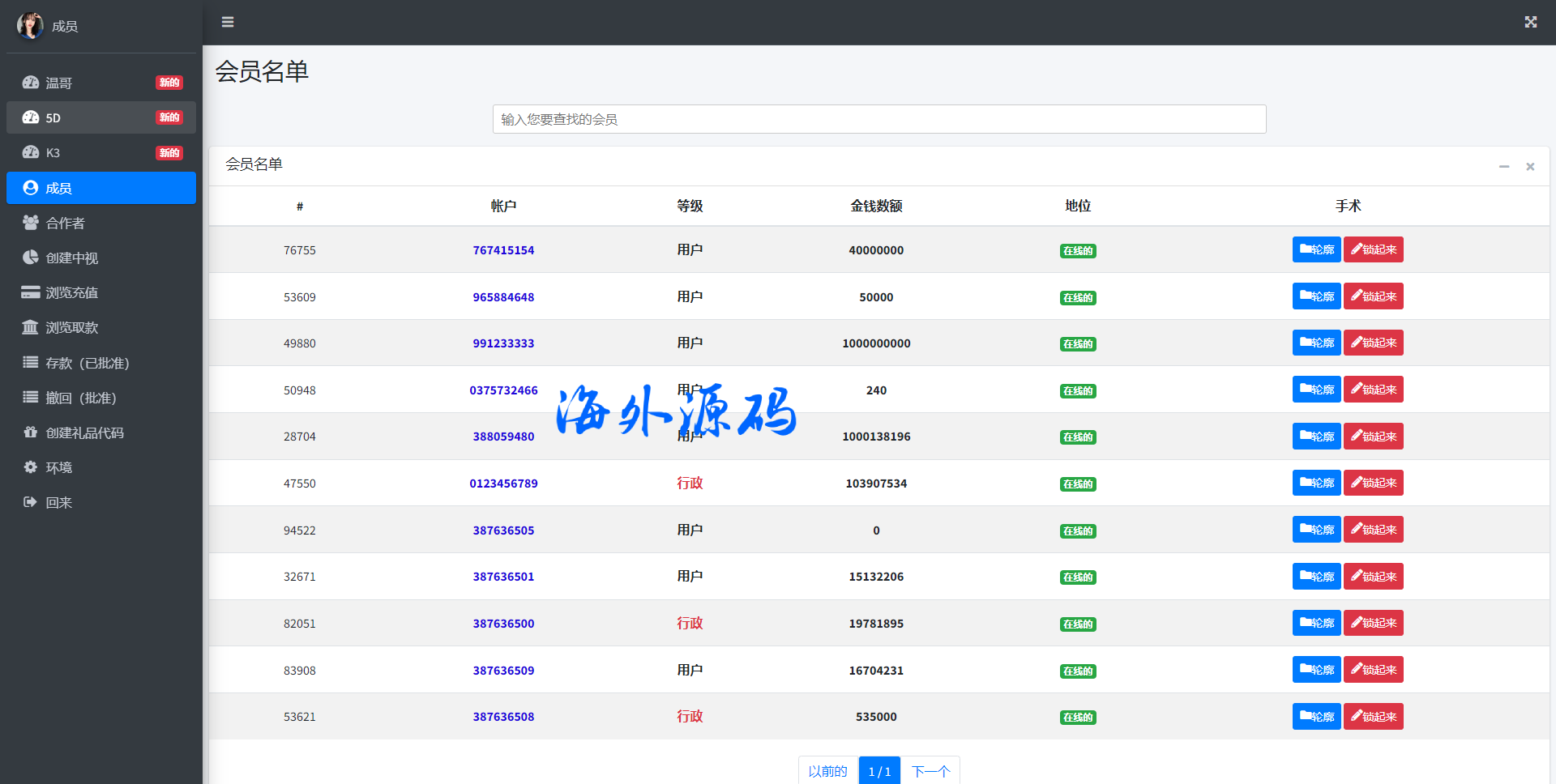Click blue 轮廓 button for account 965884648
The image size is (1556, 784).
1316,296
